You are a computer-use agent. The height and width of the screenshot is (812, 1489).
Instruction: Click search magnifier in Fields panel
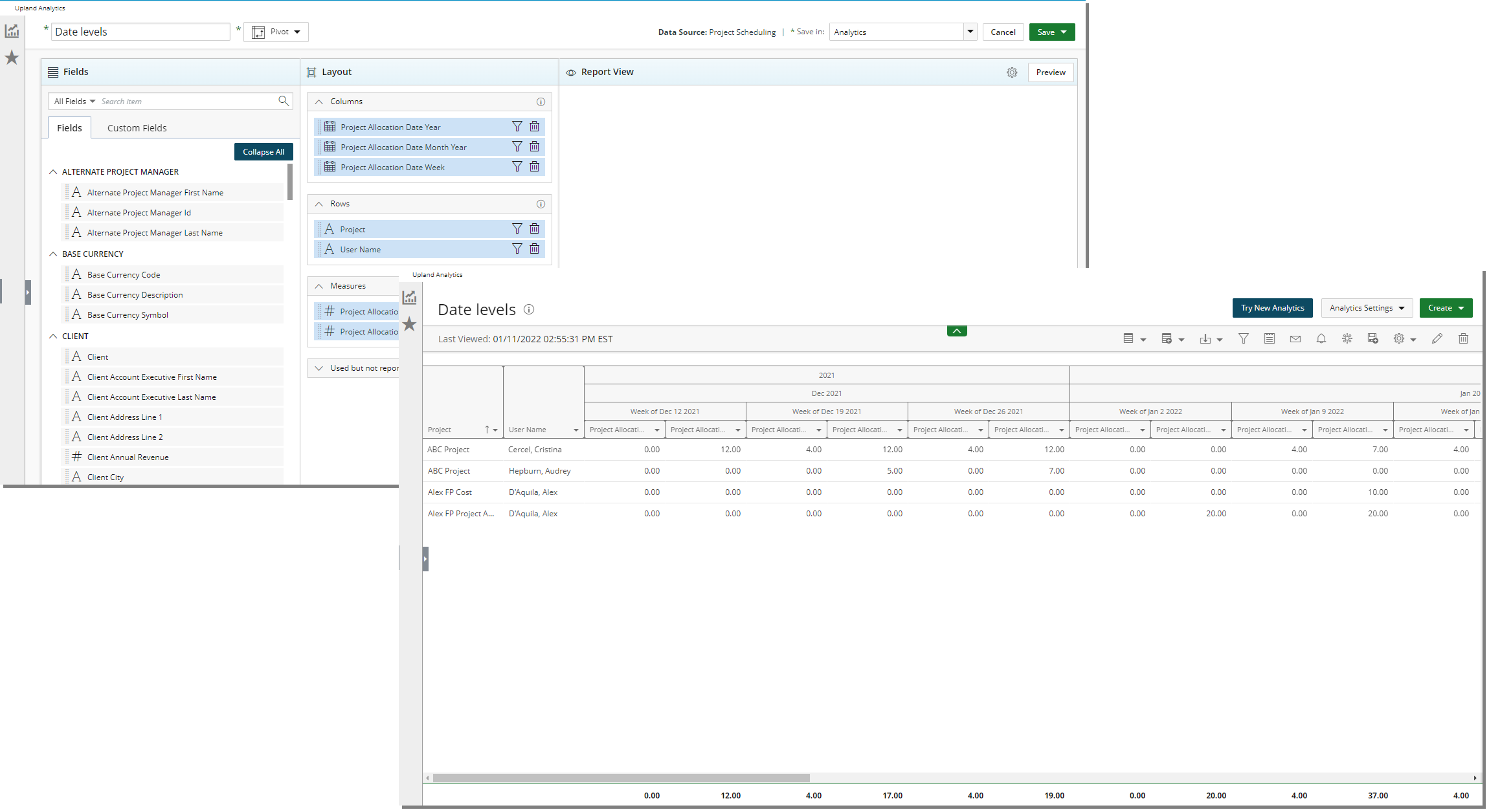pos(284,101)
